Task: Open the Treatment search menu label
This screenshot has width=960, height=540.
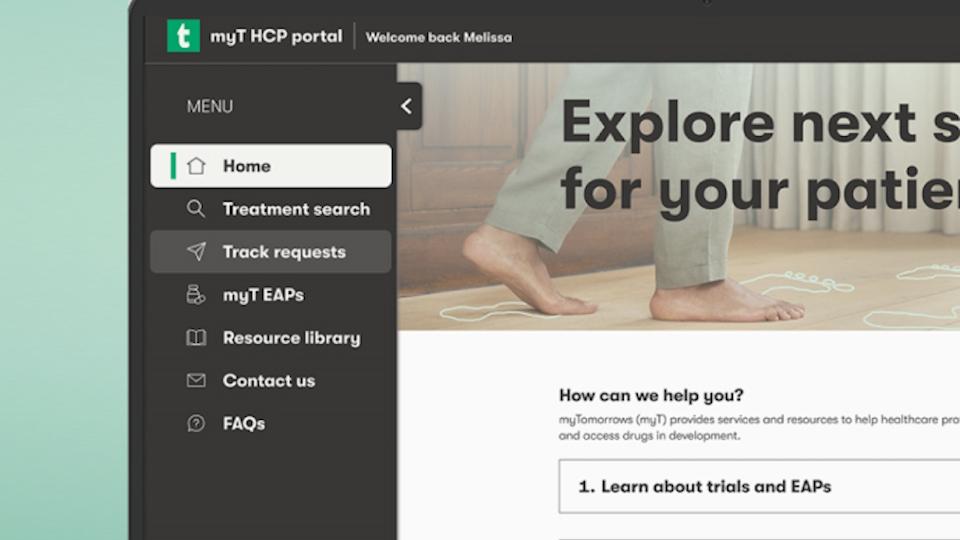Action: (x=296, y=209)
